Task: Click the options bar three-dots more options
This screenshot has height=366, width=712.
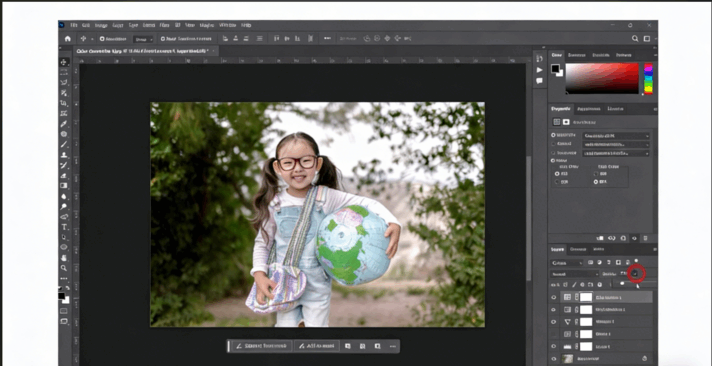Action: [x=327, y=39]
